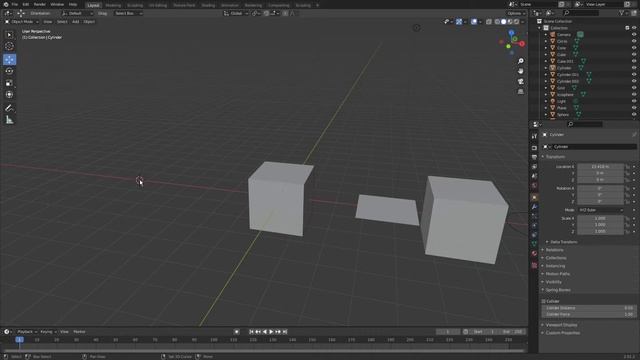This screenshot has width=640, height=360.
Task: Expand the Cylinder row in outliner
Action: pos(546,68)
